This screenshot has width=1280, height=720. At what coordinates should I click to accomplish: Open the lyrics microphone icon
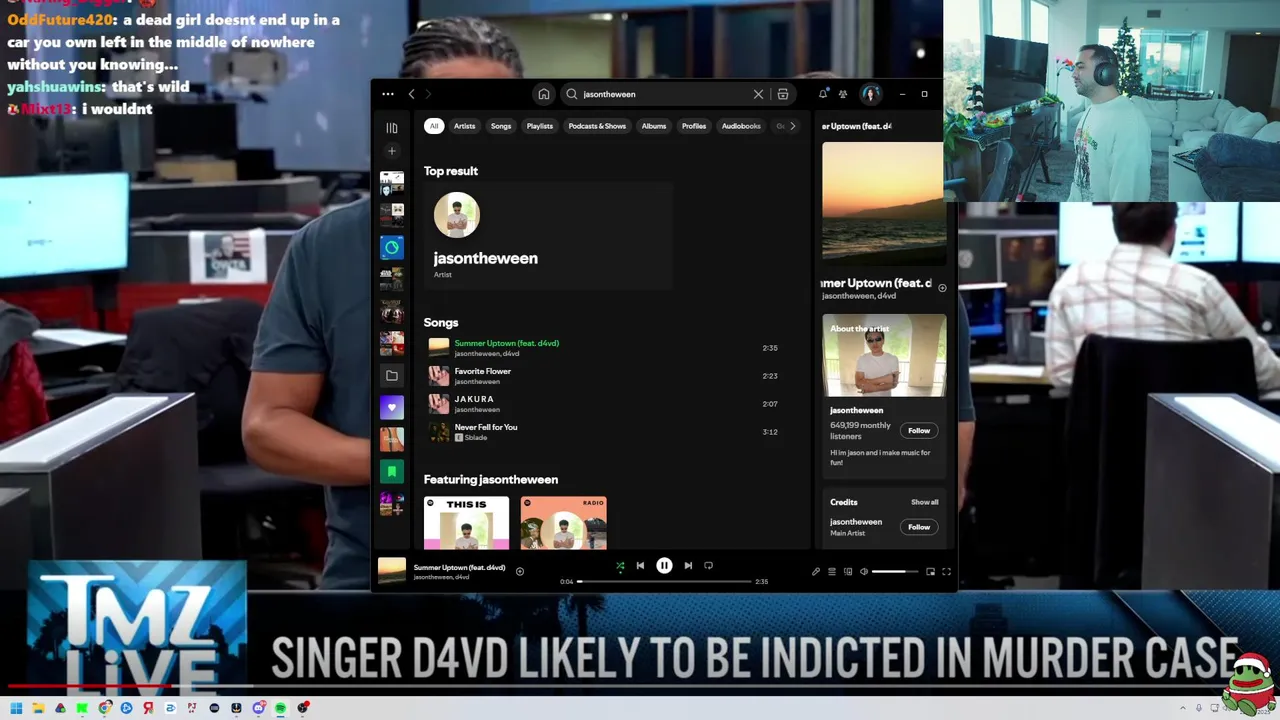(x=816, y=572)
